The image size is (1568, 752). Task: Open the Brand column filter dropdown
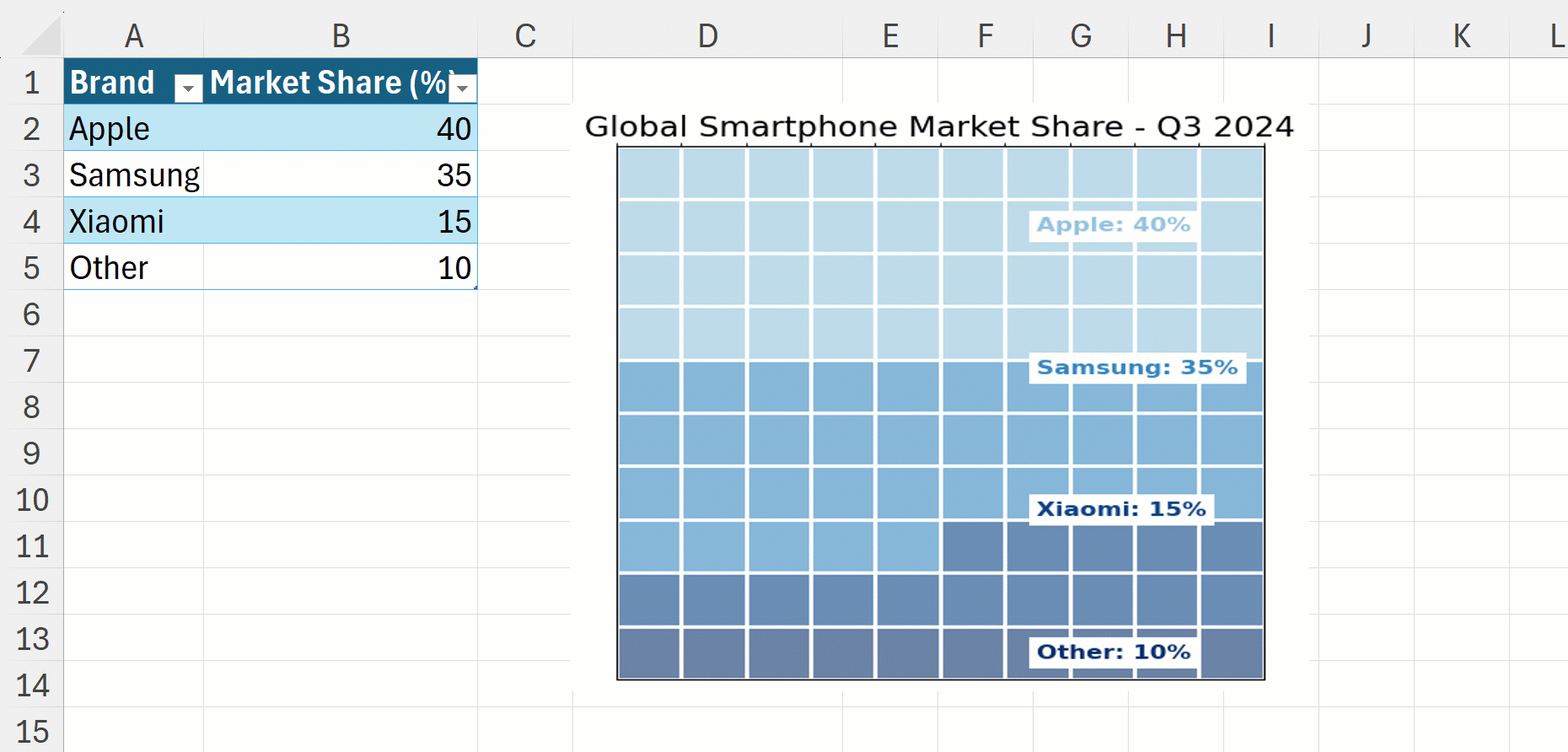pyautogui.click(x=188, y=87)
